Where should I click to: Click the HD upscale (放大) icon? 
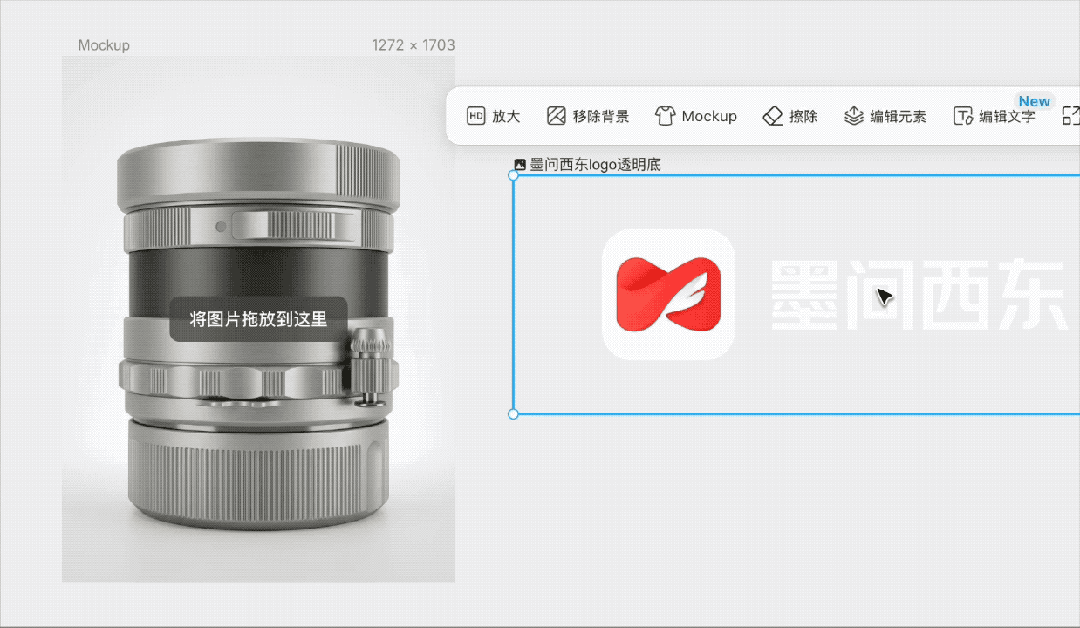pyautogui.click(x=476, y=116)
